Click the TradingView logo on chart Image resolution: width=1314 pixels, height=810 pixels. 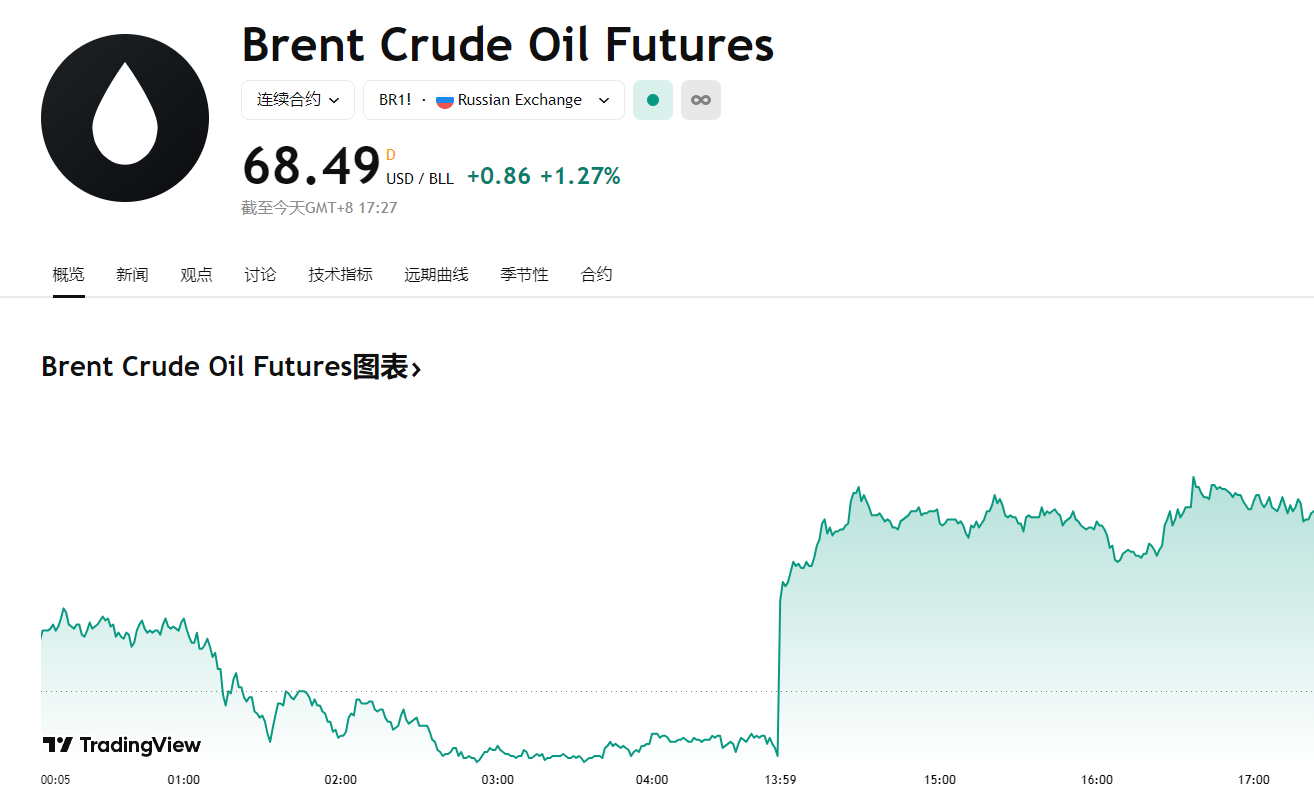[122, 745]
